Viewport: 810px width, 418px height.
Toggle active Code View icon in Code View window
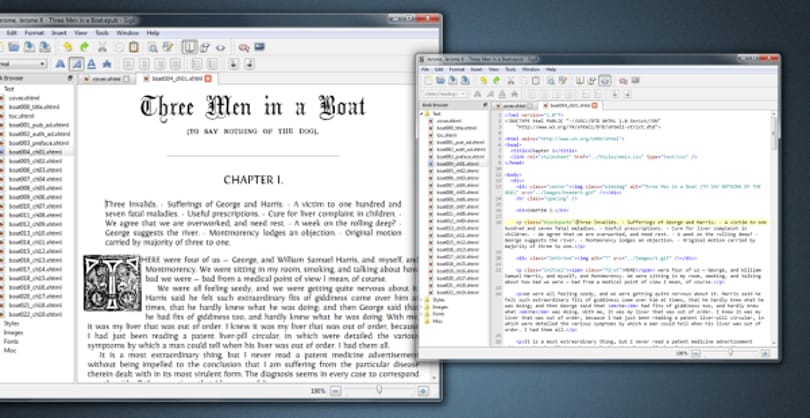point(605,81)
